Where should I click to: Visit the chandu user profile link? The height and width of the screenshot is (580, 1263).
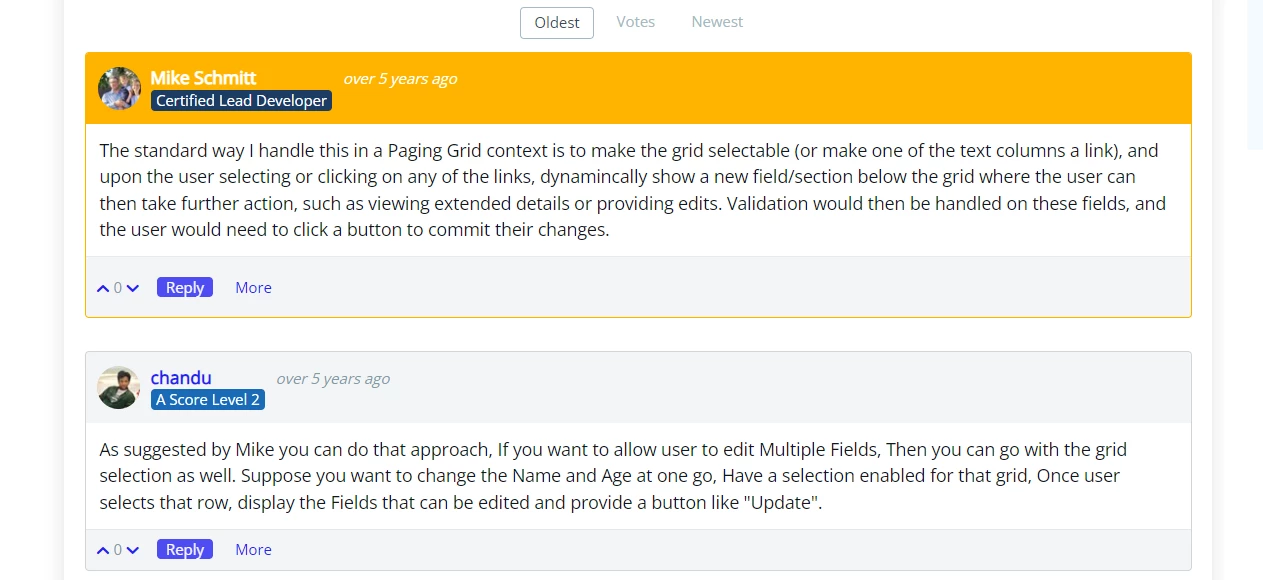[181, 378]
